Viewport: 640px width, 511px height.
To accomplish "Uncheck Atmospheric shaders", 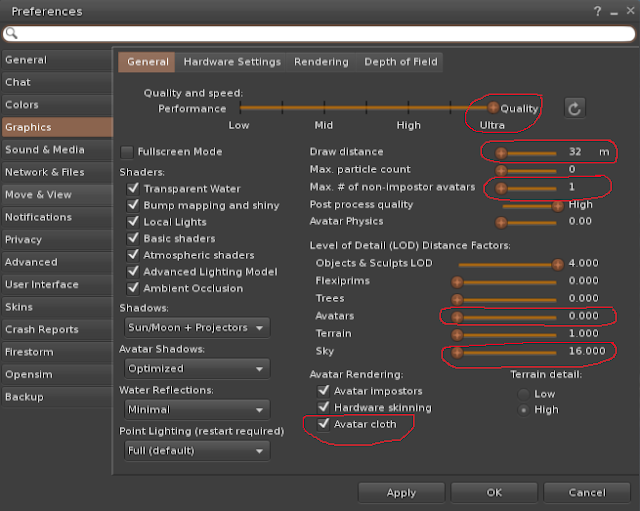I will pyautogui.click(x=133, y=255).
